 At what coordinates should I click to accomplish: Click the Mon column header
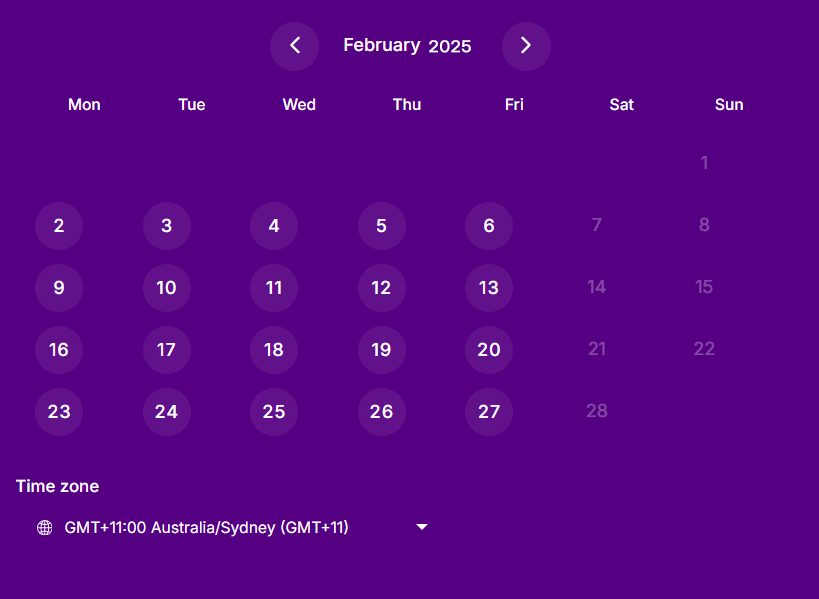point(84,104)
